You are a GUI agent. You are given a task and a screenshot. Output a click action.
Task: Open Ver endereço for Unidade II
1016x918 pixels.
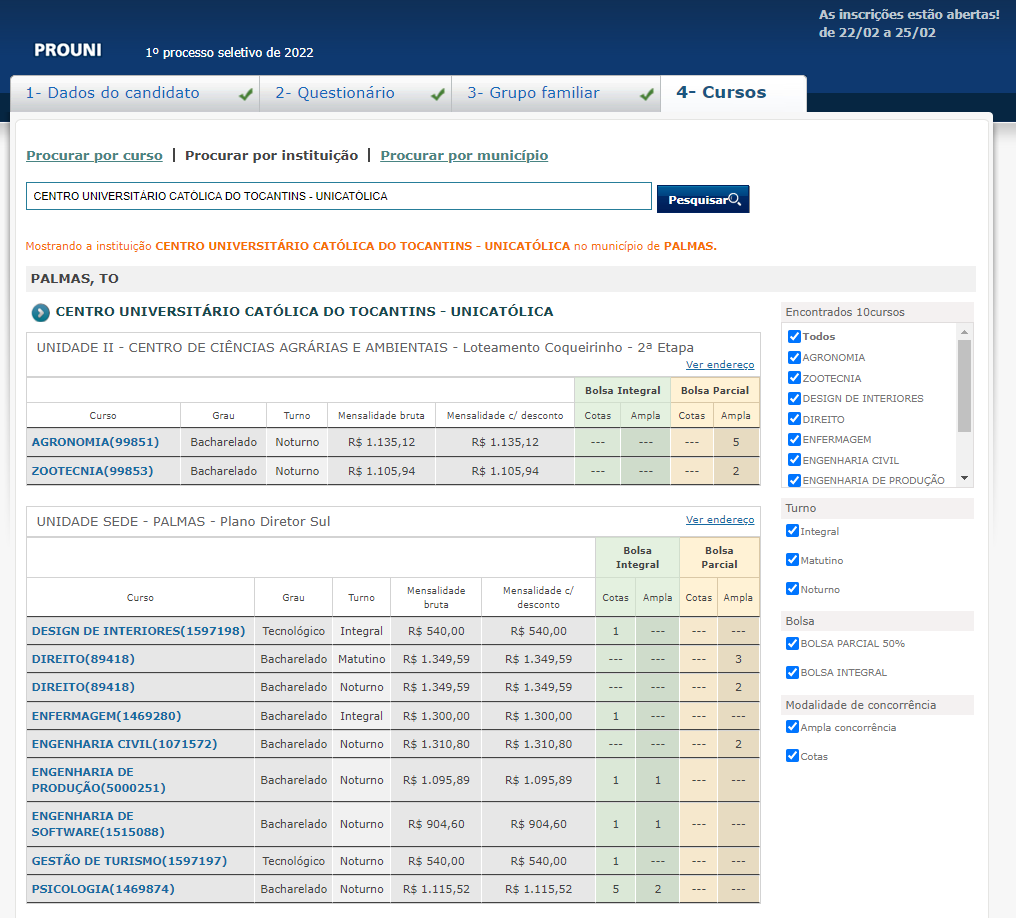point(720,365)
